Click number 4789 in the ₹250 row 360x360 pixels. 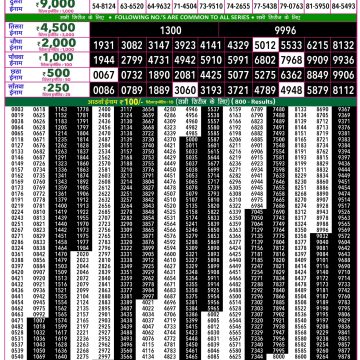(265, 90)
